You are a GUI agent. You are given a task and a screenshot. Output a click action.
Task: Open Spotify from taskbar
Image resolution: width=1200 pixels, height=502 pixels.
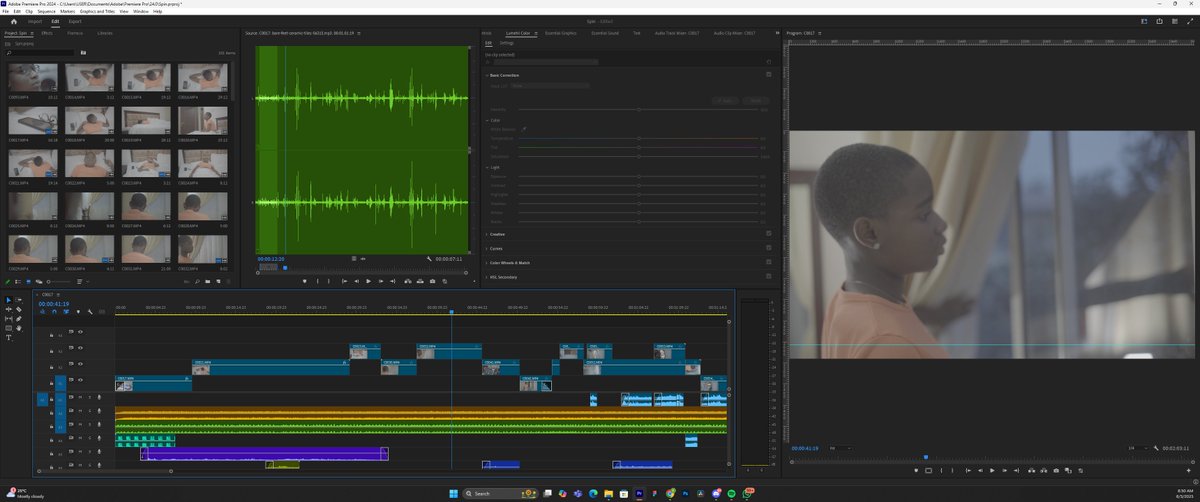pos(731,493)
